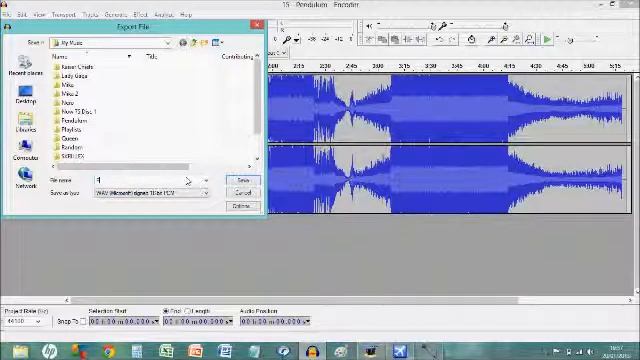Click the green Play-at-speed button

(547, 39)
